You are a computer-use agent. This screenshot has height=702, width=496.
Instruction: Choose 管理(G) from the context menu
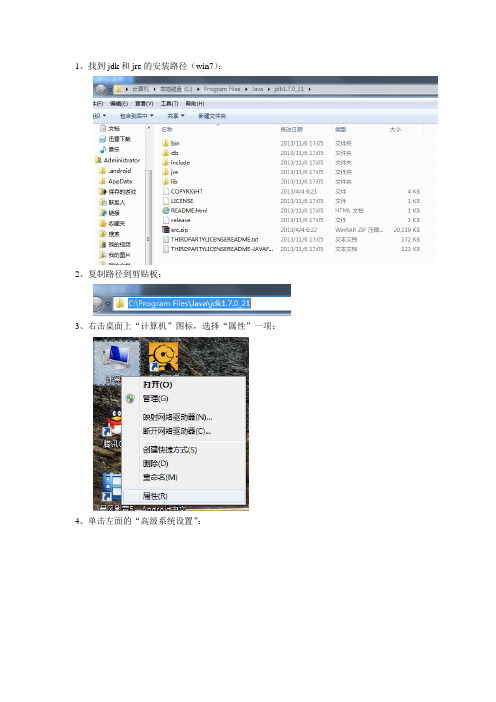click(x=155, y=398)
